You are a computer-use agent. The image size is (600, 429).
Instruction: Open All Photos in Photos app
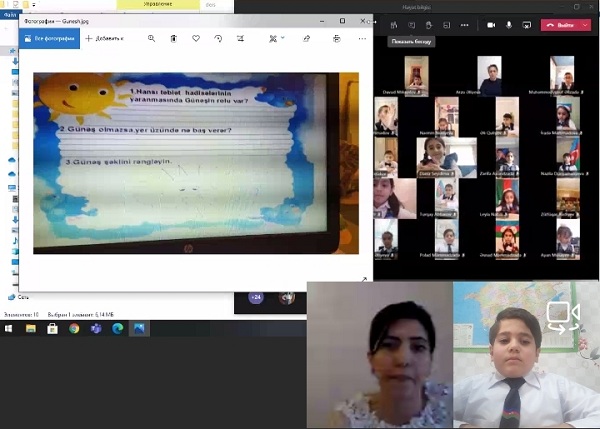coord(49,39)
